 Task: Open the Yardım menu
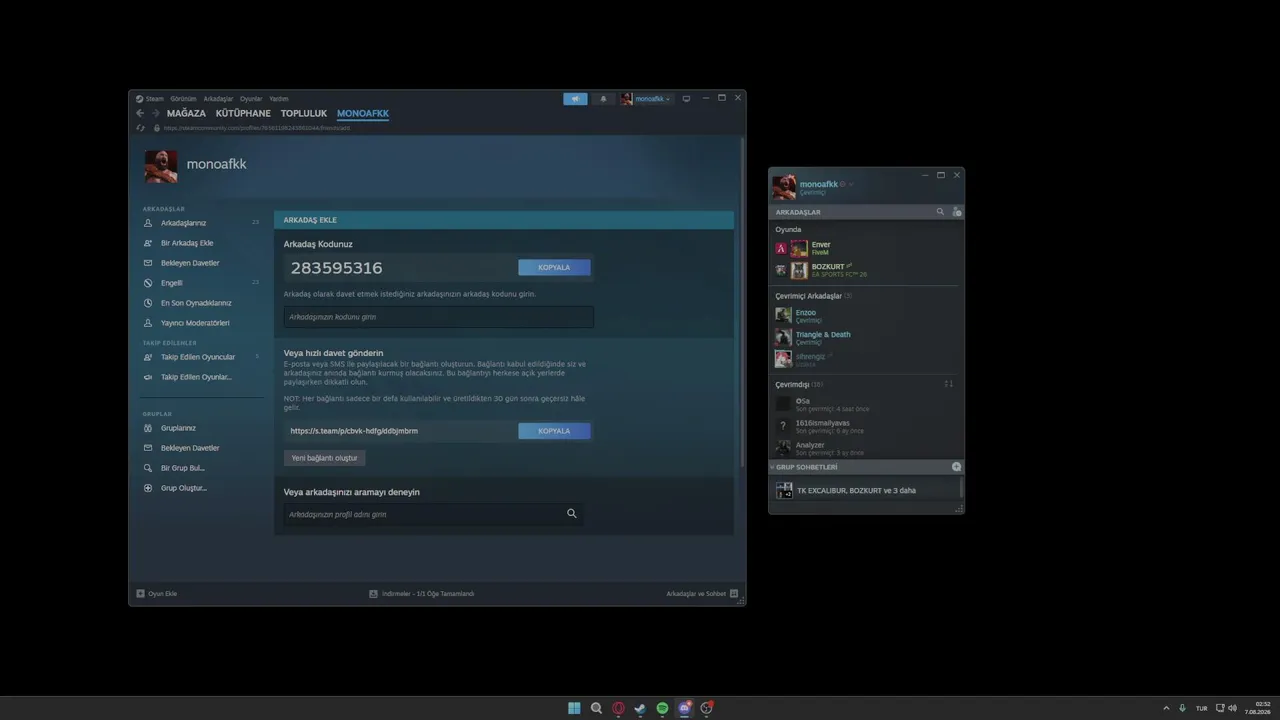click(x=279, y=99)
